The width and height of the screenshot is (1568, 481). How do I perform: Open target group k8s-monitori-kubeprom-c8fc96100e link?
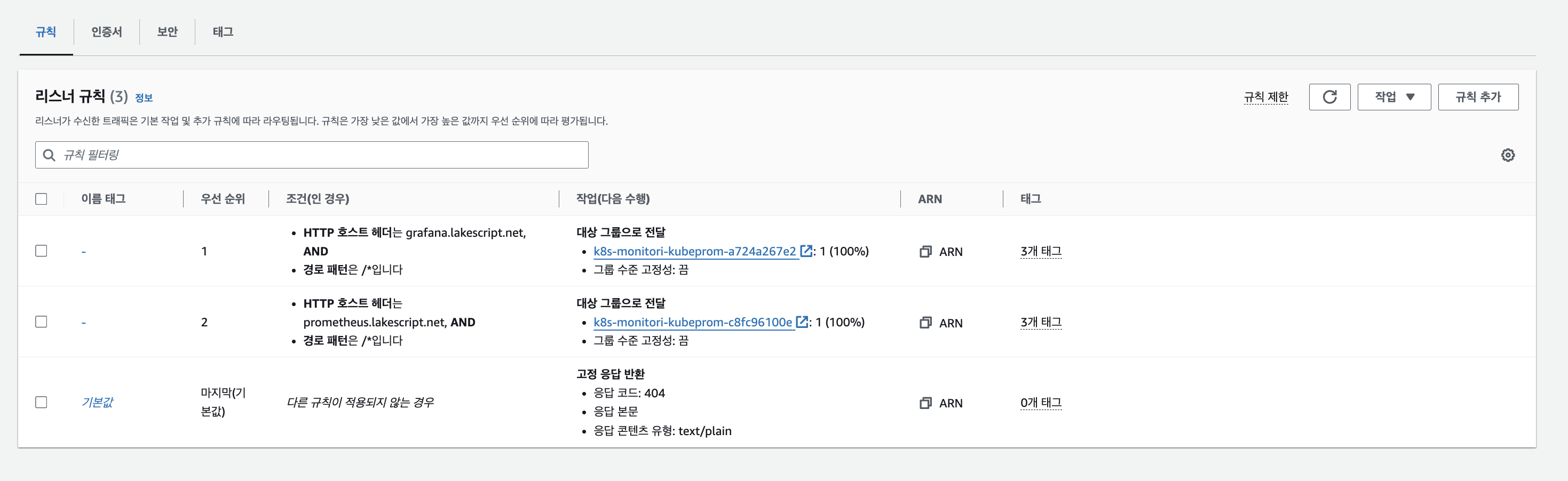[x=693, y=322]
